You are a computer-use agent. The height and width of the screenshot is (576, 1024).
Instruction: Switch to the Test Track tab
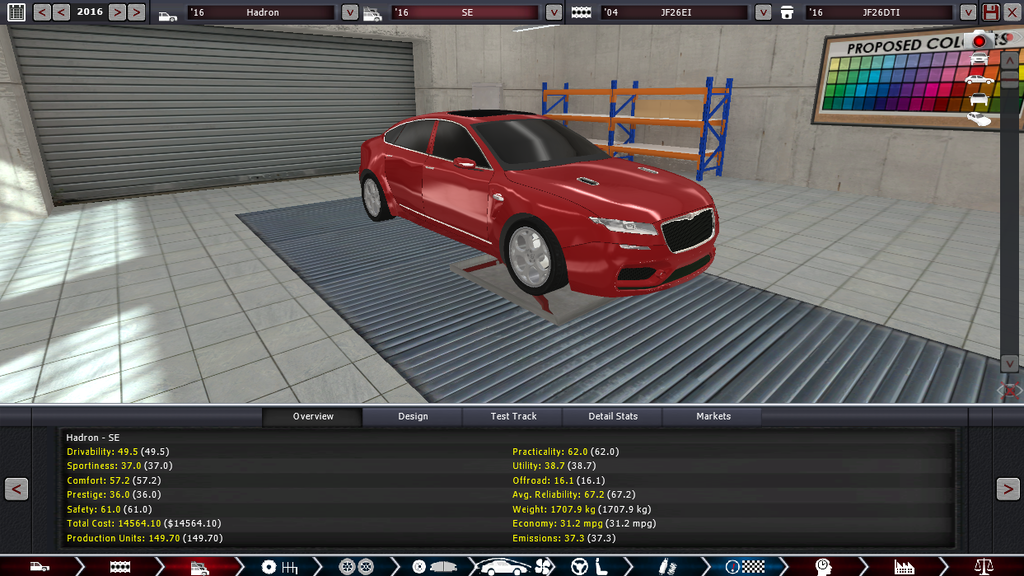click(513, 416)
